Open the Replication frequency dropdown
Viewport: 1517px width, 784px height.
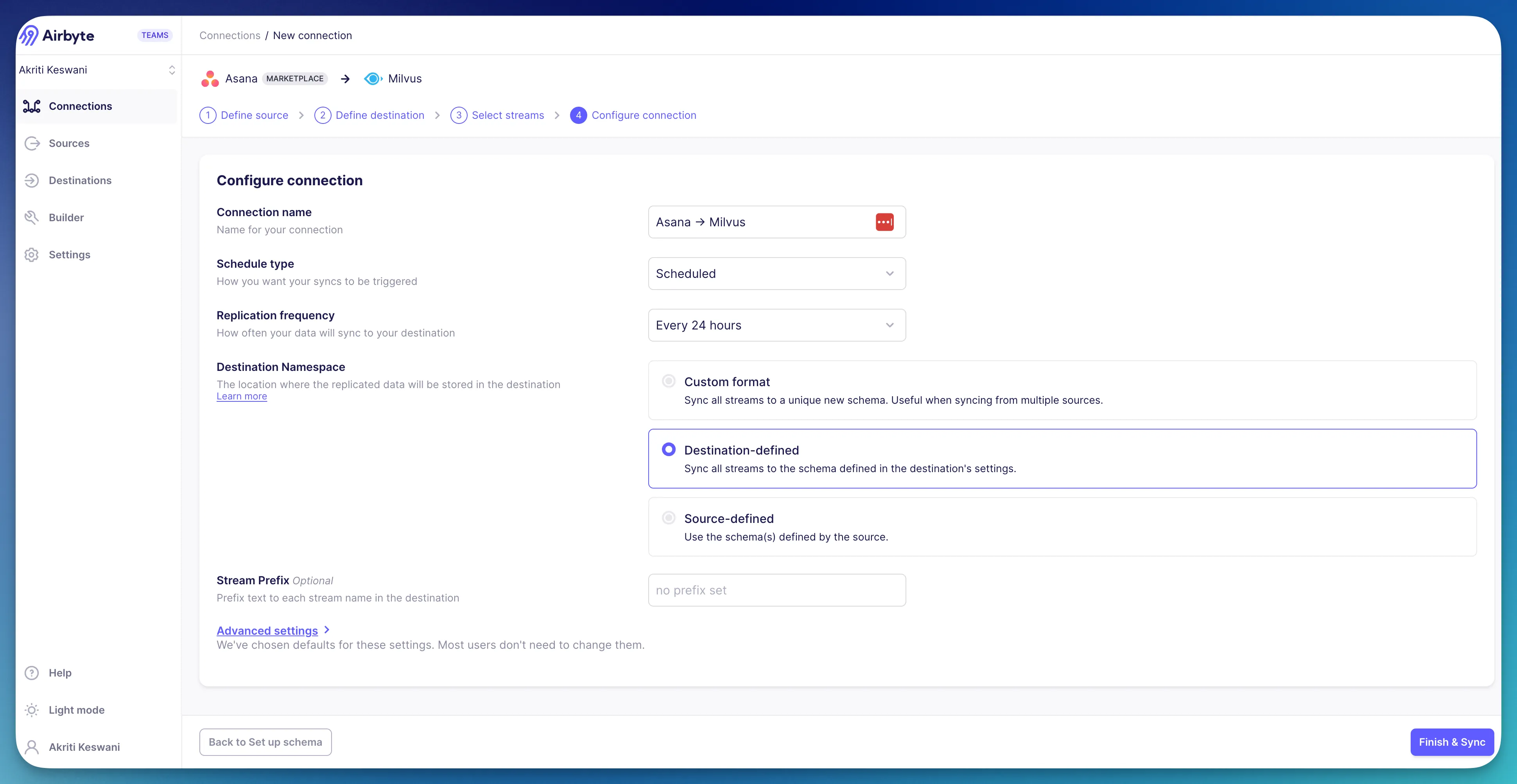(776, 326)
